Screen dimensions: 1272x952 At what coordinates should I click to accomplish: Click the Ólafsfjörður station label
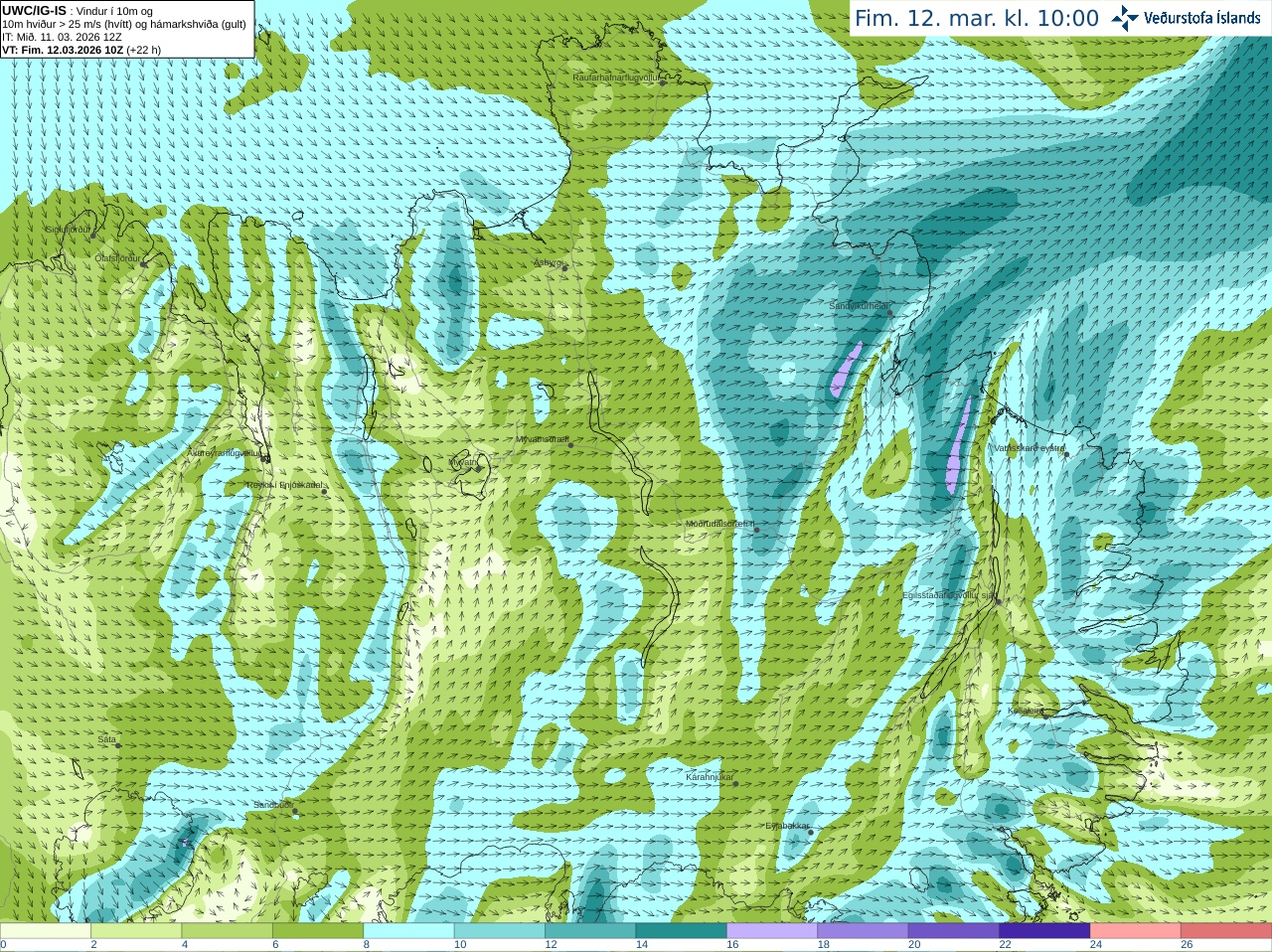pyautogui.click(x=118, y=258)
